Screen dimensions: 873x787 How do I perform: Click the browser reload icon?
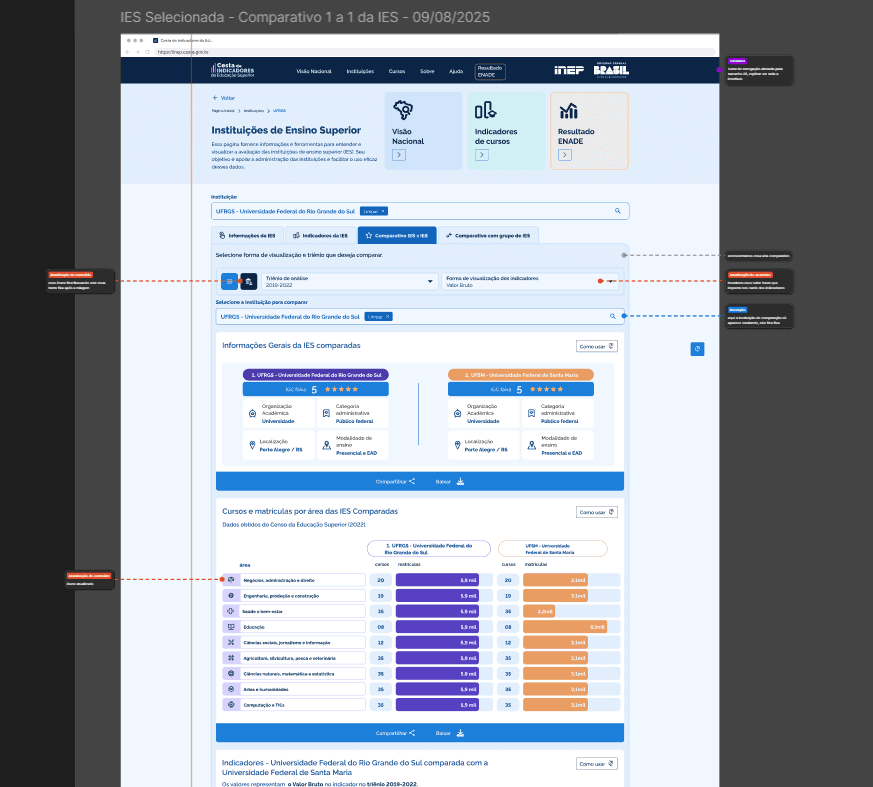coord(148,52)
